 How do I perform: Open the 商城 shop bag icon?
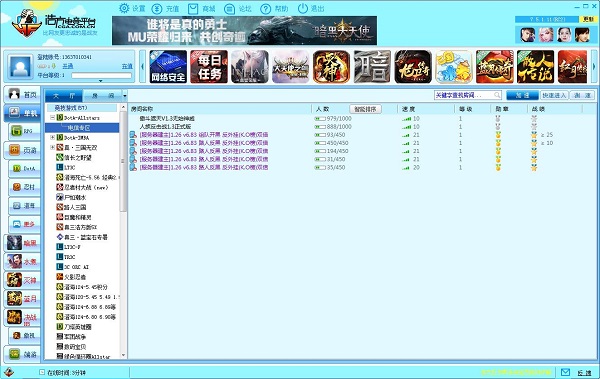(x=201, y=8)
